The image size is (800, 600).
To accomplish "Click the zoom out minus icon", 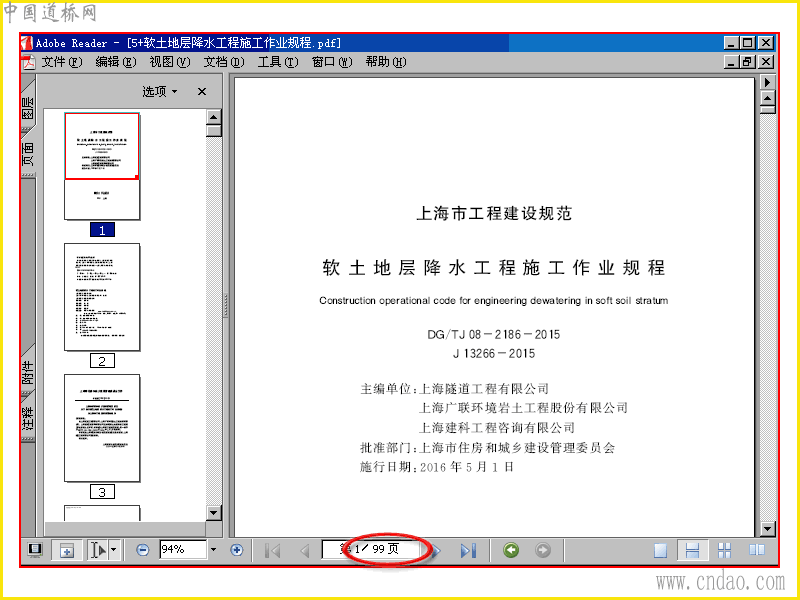I will pos(143,550).
